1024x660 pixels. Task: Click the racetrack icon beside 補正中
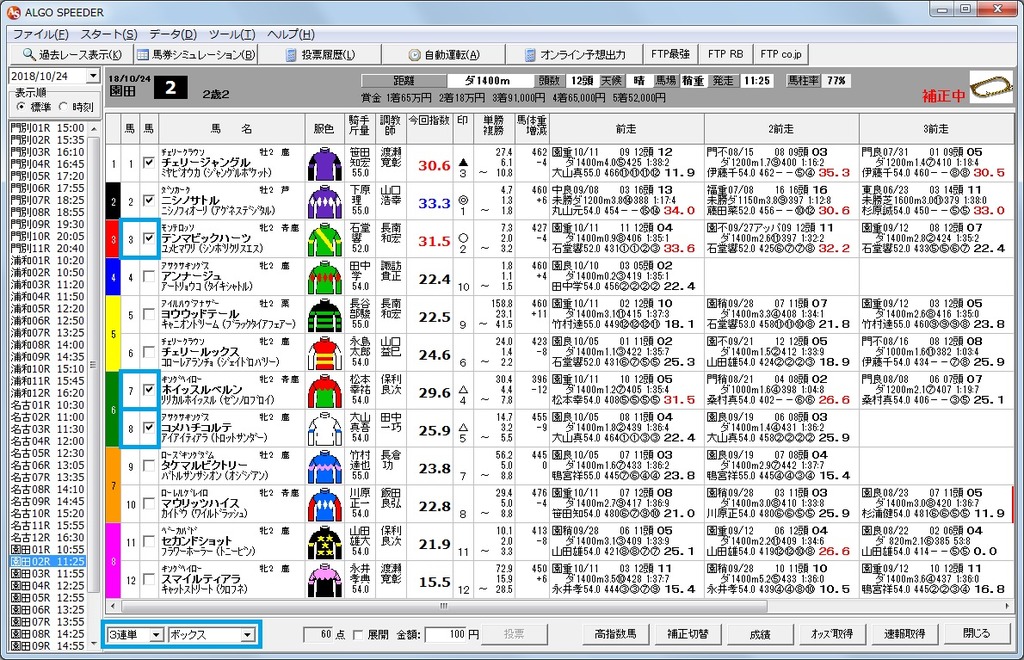click(991, 87)
